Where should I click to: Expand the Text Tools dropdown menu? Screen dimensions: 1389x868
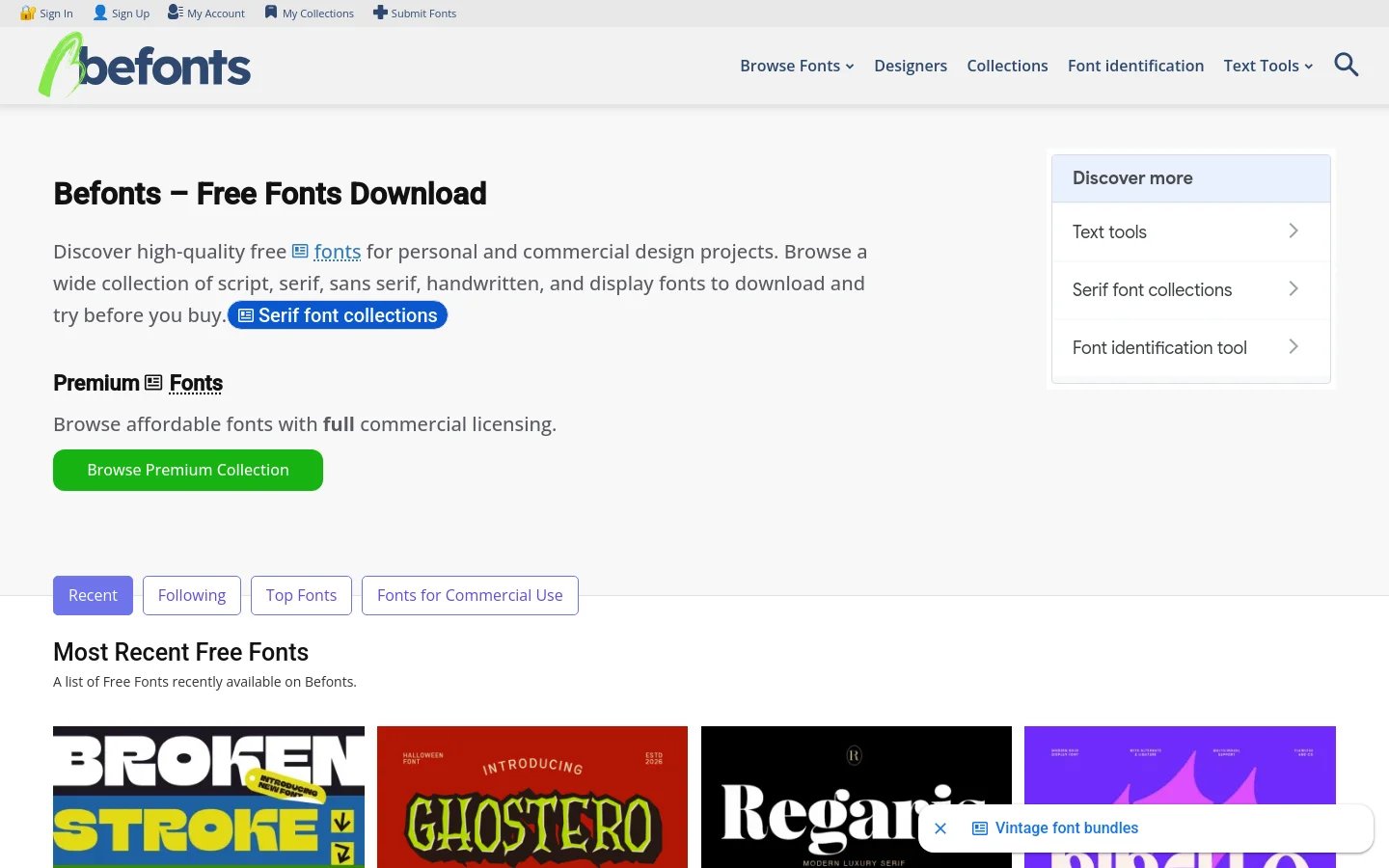point(1267,66)
